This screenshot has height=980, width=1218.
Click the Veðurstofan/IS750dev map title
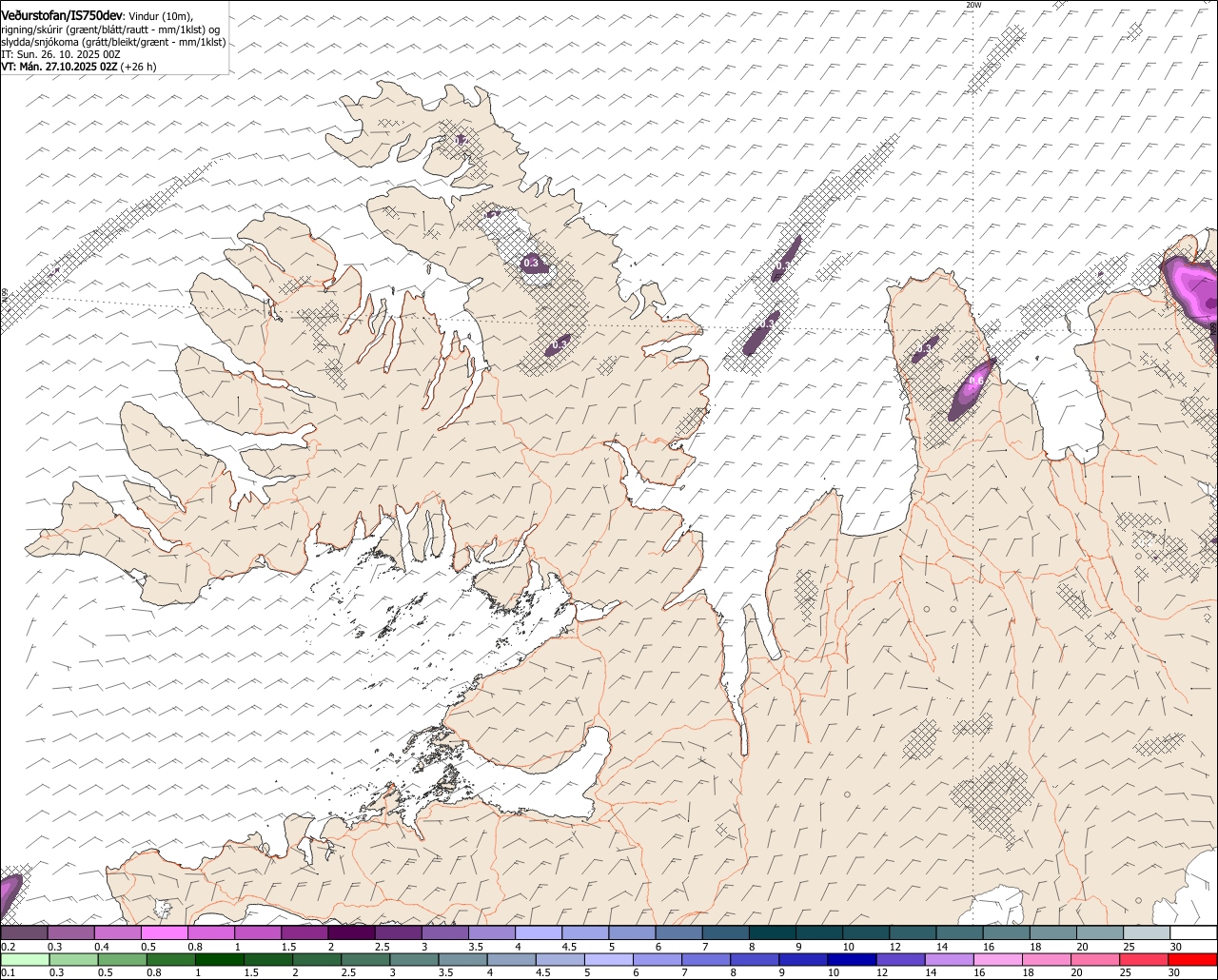pos(61,15)
